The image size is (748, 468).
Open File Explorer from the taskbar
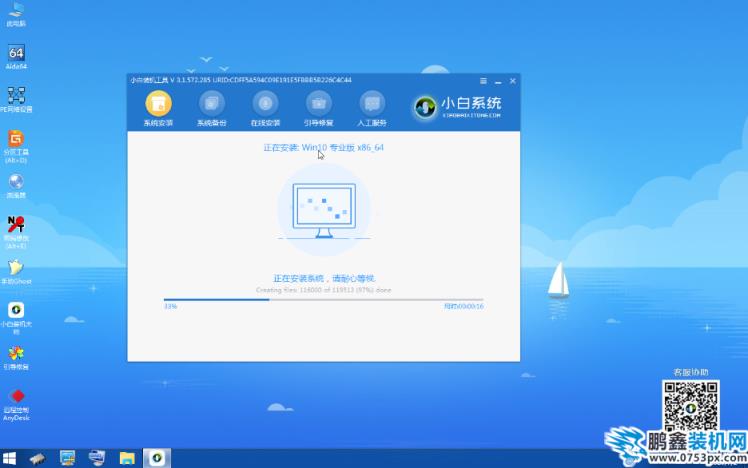click(127, 458)
